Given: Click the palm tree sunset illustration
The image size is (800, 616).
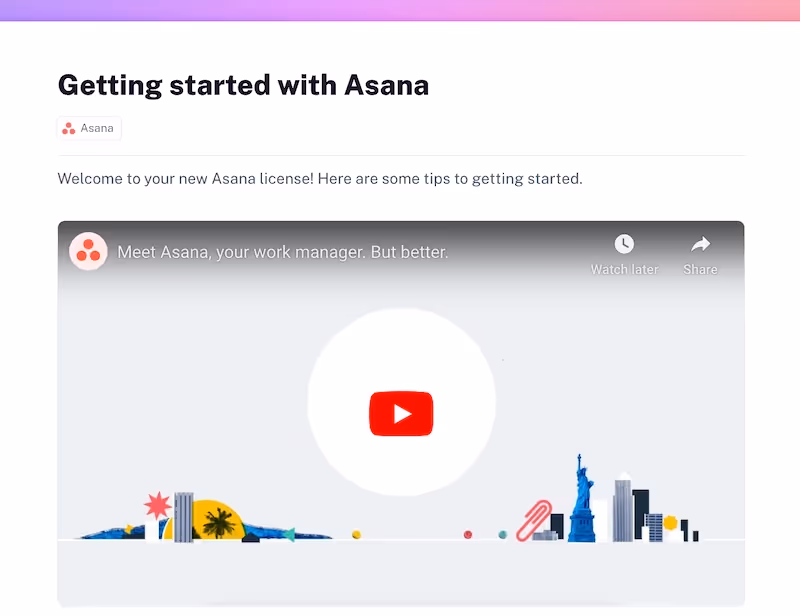Looking at the screenshot, I should [x=219, y=523].
